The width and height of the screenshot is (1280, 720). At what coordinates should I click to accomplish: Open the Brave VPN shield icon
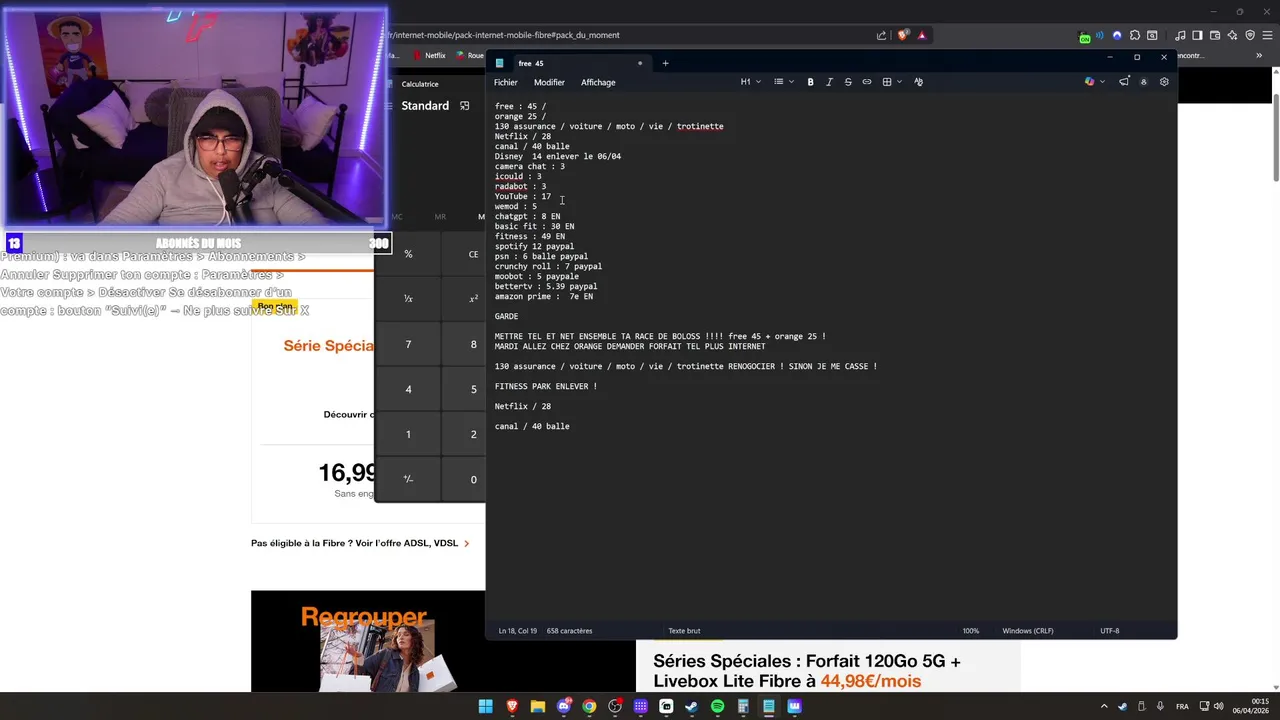click(1248, 35)
